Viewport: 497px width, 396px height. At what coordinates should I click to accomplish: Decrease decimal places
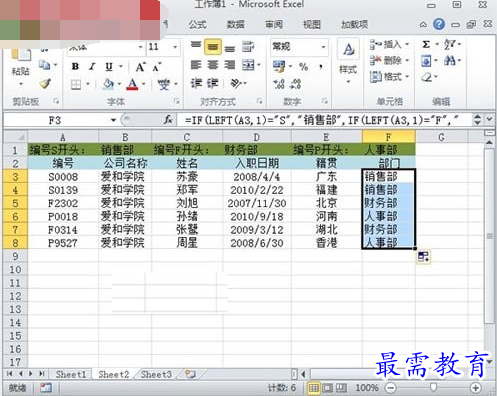(x=296, y=84)
